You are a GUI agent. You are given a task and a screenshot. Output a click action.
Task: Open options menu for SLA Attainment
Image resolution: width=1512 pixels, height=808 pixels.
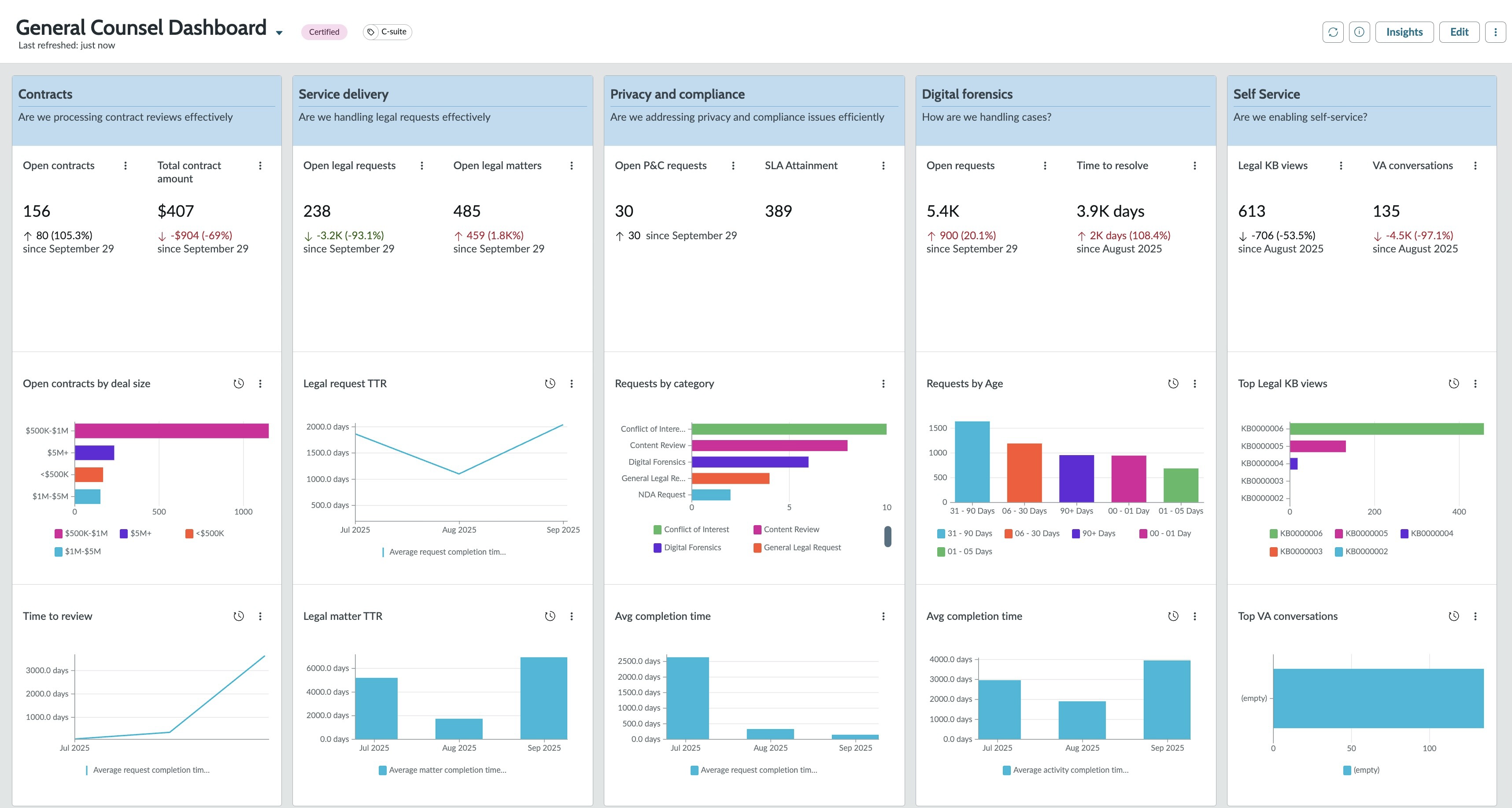point(884,166)
